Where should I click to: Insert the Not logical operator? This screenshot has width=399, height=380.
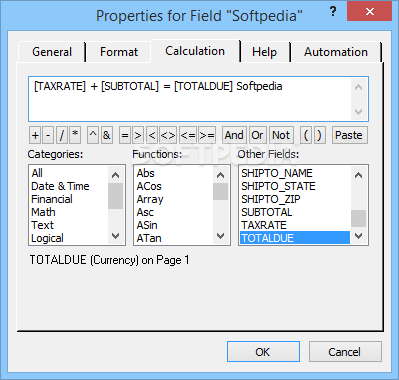click(281, 135)
